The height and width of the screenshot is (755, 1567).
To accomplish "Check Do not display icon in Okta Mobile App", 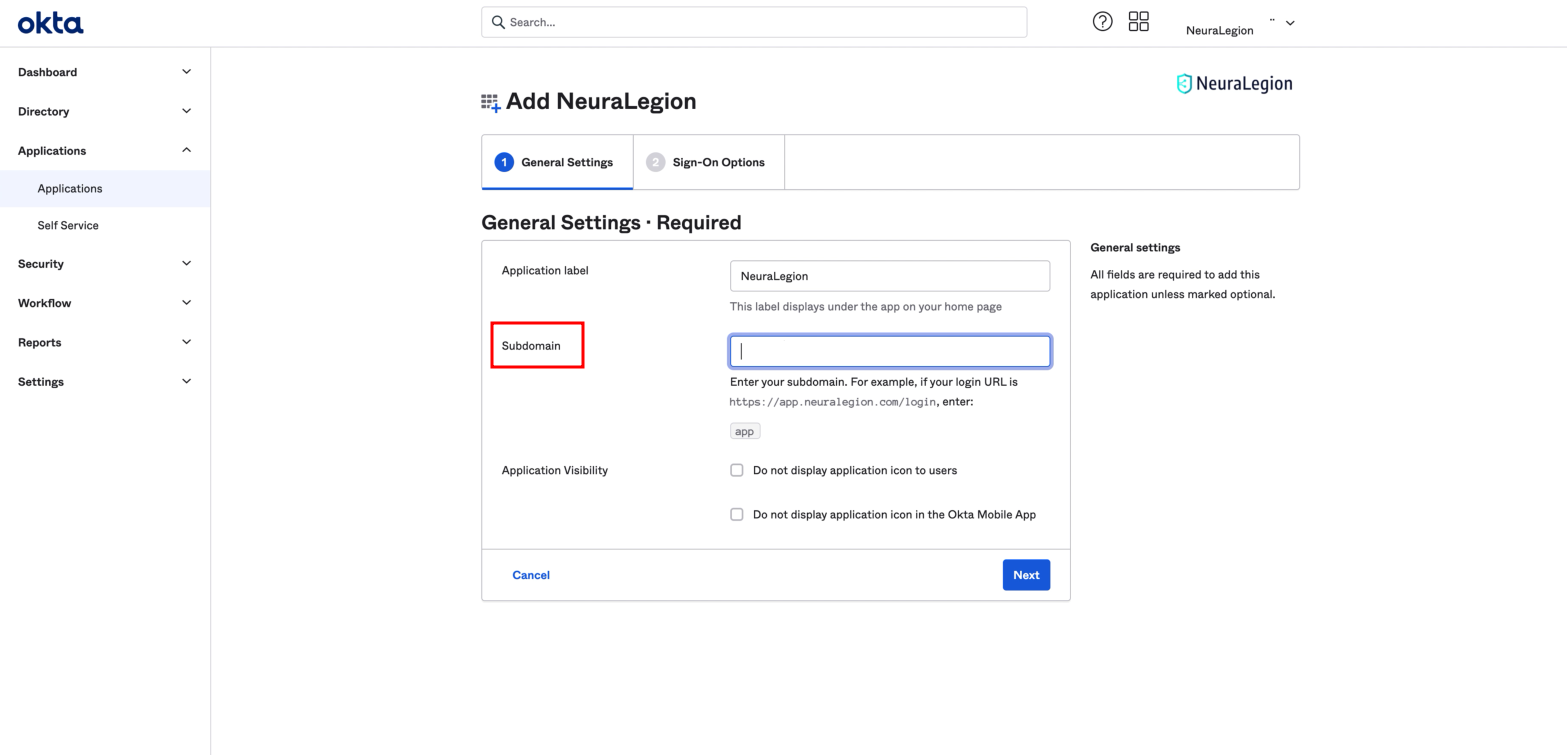I will pyautogui.click(x=737, y=515).
